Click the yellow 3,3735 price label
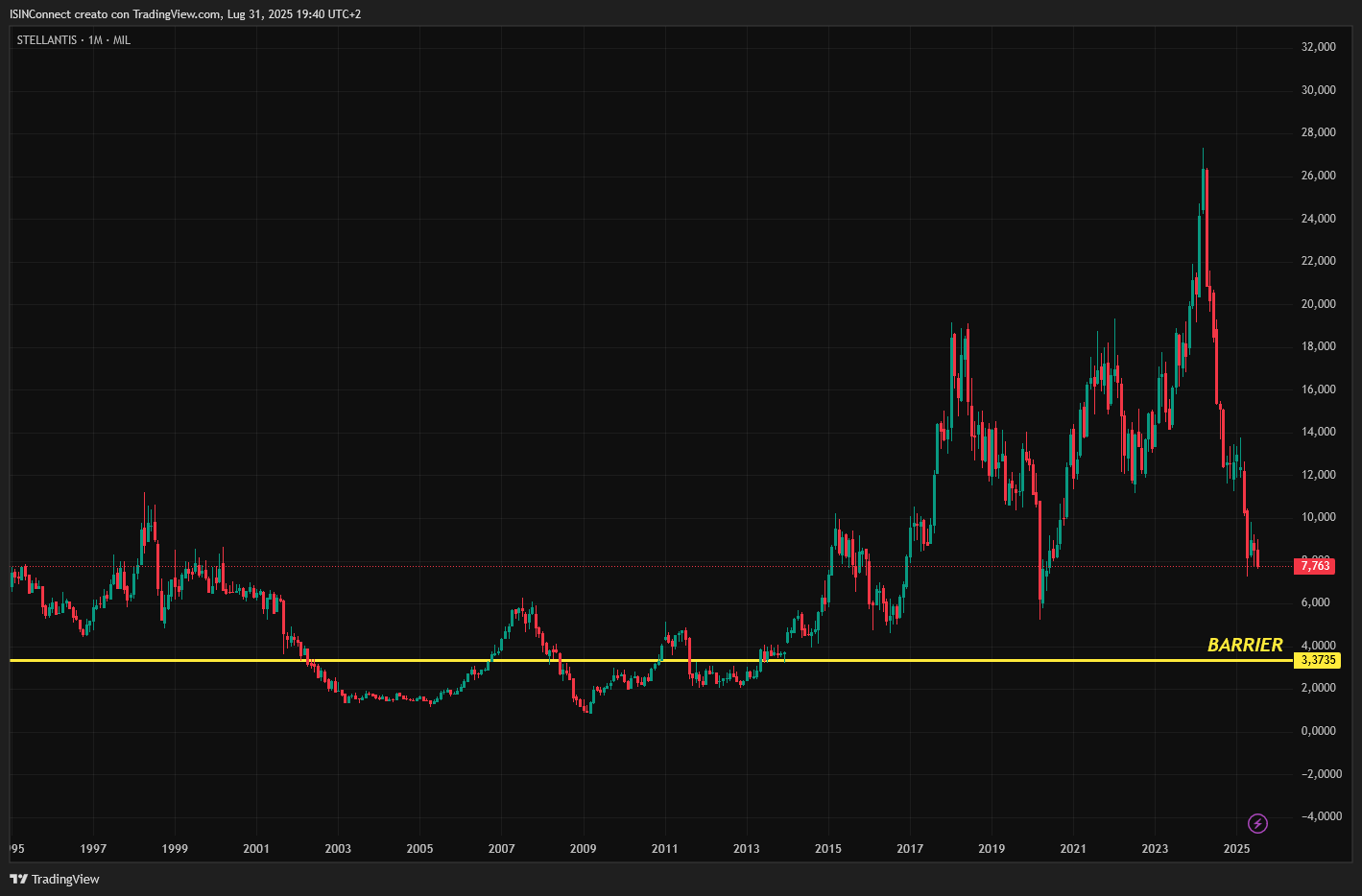Screen dimensions: 1362x896 point(1318,660)
